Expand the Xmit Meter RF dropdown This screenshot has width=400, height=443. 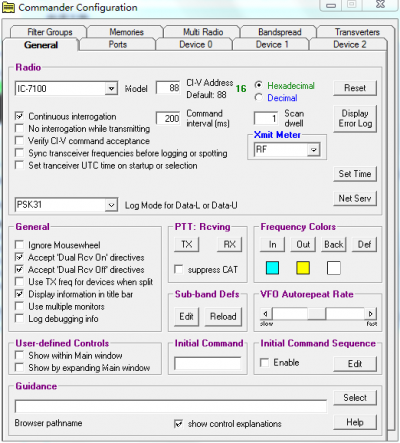313,150
